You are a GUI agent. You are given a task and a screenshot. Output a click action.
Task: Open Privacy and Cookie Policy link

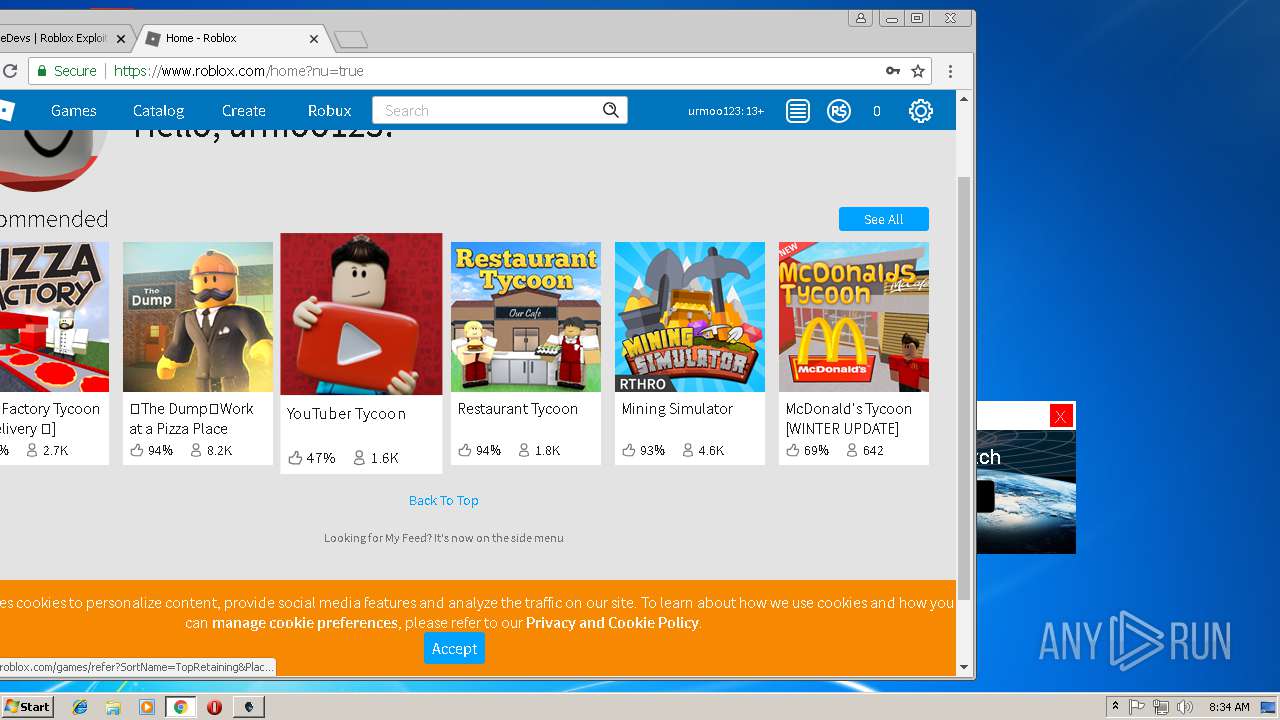(x=612, y=622)
